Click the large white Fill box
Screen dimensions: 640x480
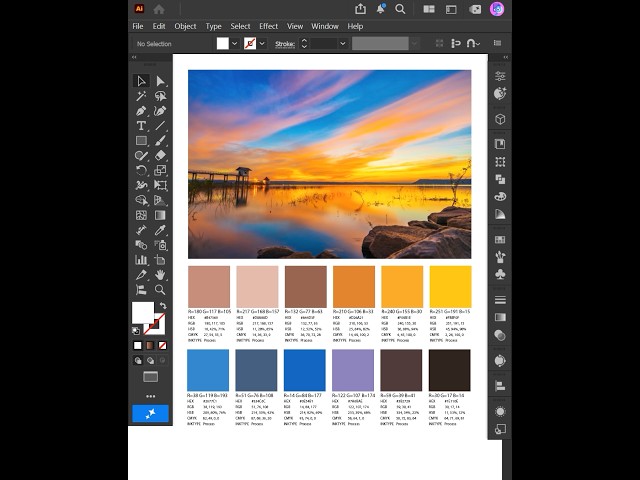click(143, 312)
